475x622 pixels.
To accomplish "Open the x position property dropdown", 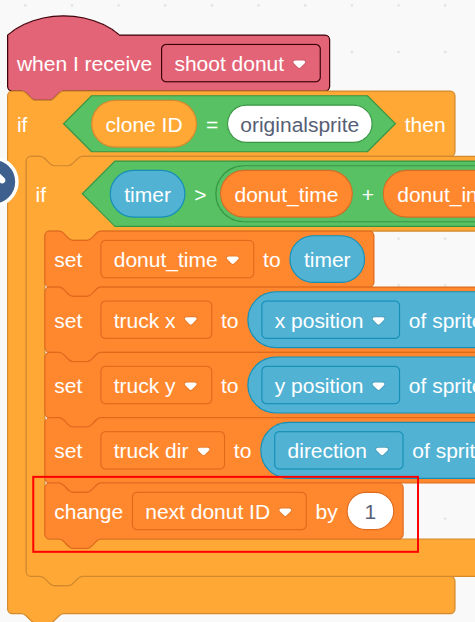I will [330, 321].
